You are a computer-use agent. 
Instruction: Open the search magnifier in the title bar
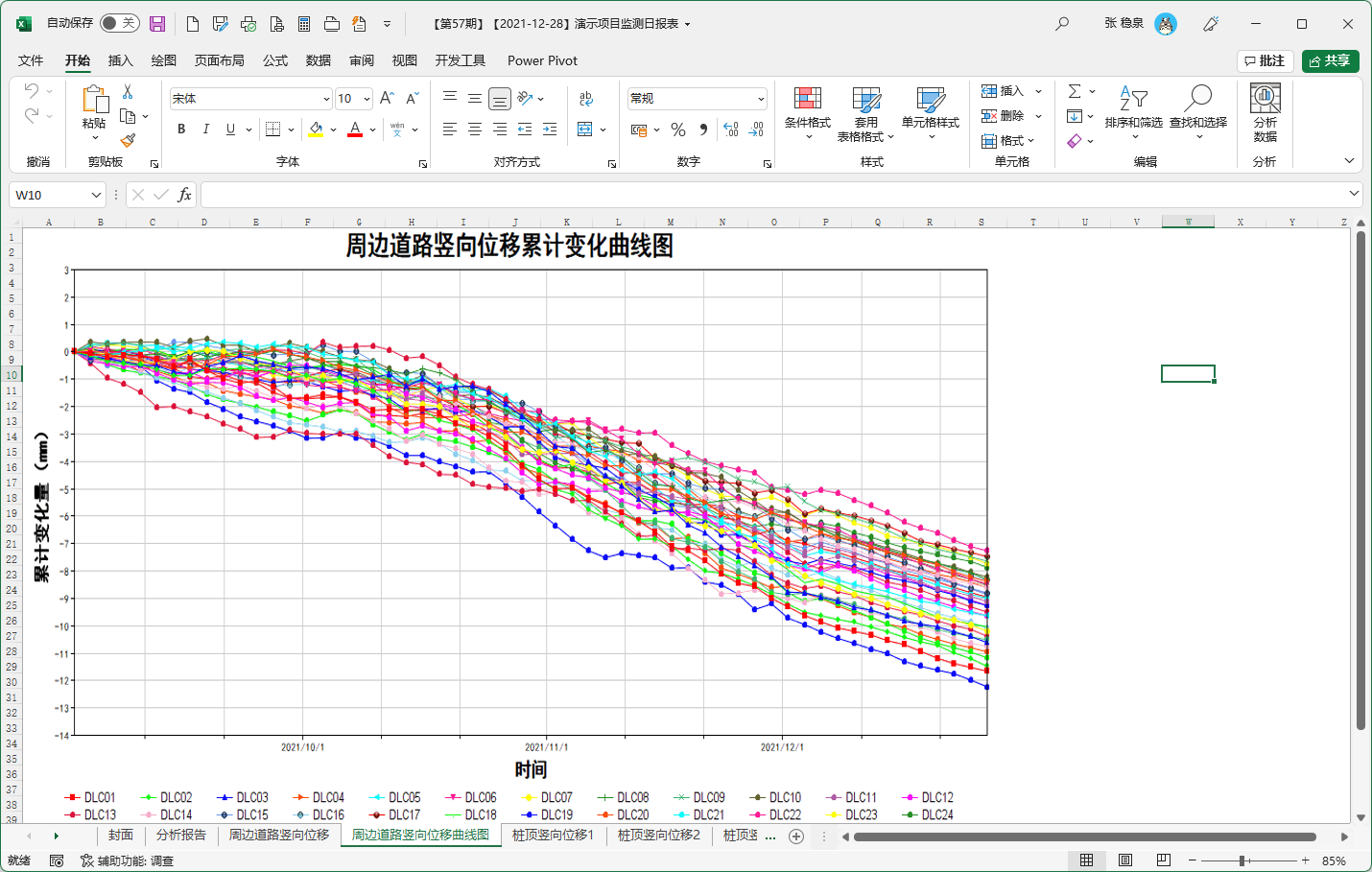coord(1062,24)
